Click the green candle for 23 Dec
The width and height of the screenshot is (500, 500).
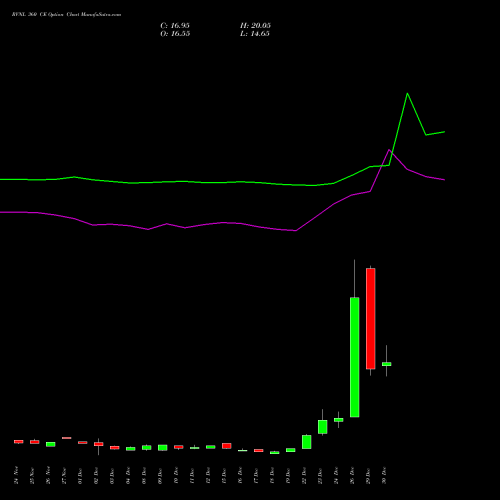click(x=323, y=427)
